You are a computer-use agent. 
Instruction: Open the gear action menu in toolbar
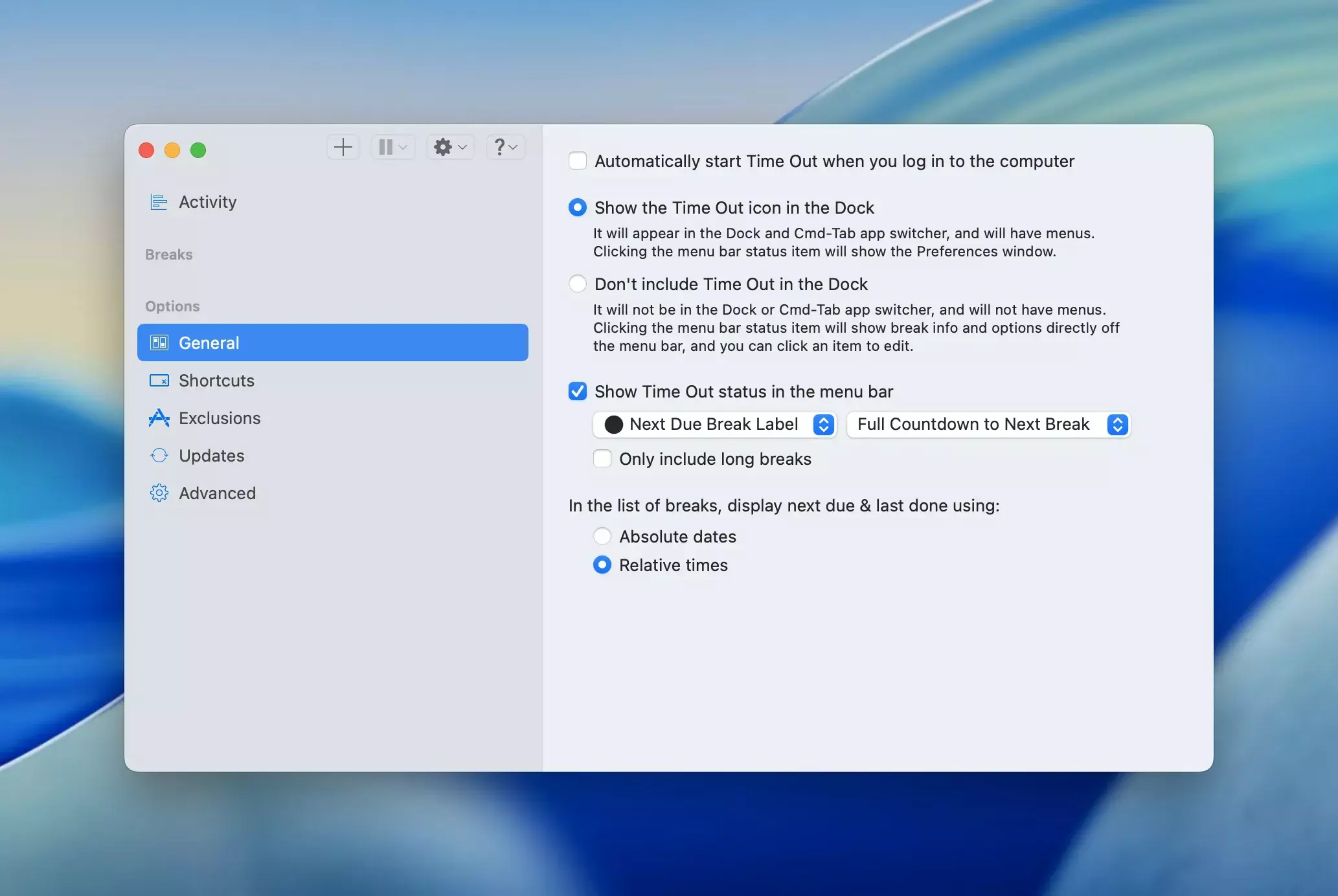pos(449,148)
